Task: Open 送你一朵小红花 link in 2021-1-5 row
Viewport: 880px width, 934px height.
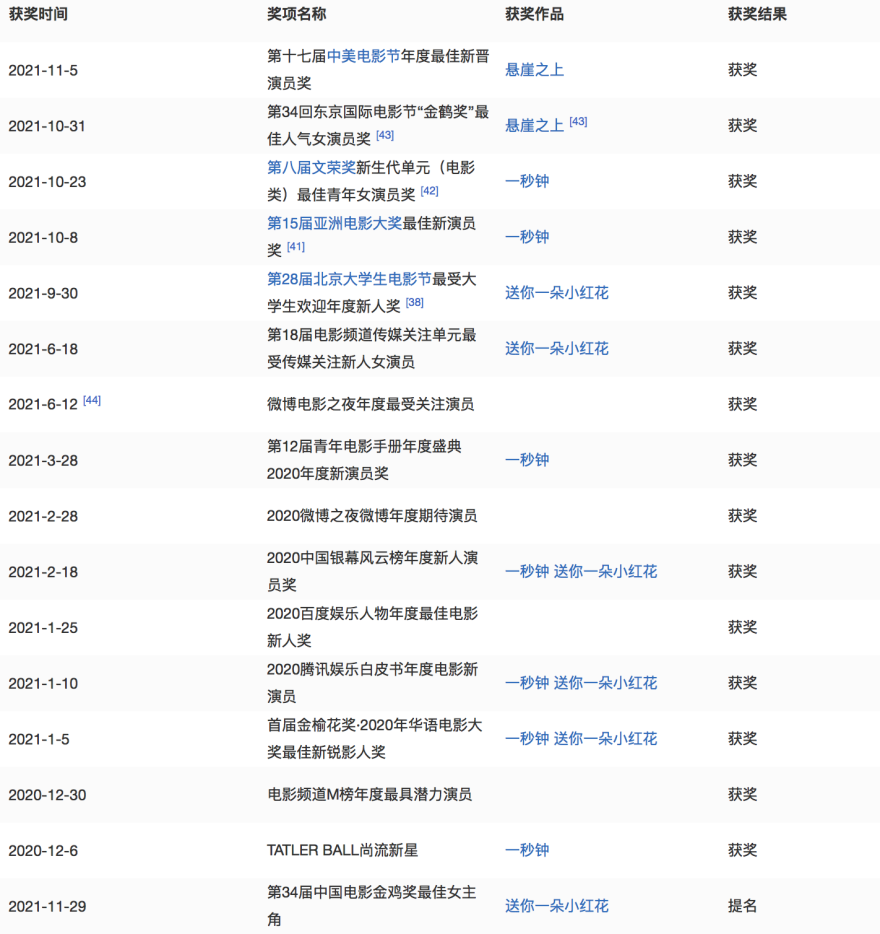Action: 605,739
